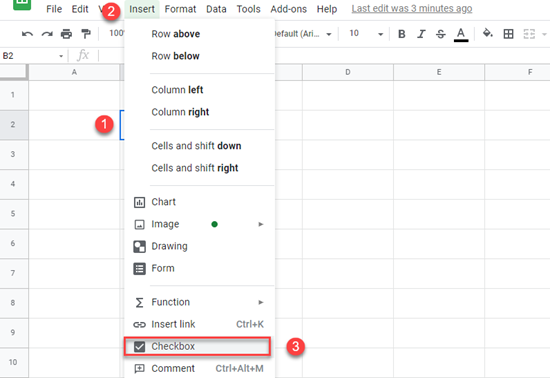The width and height of the screenshot is (550, 378).
Task: Insert a Checkbox from the menu
Action: point(197,346)
